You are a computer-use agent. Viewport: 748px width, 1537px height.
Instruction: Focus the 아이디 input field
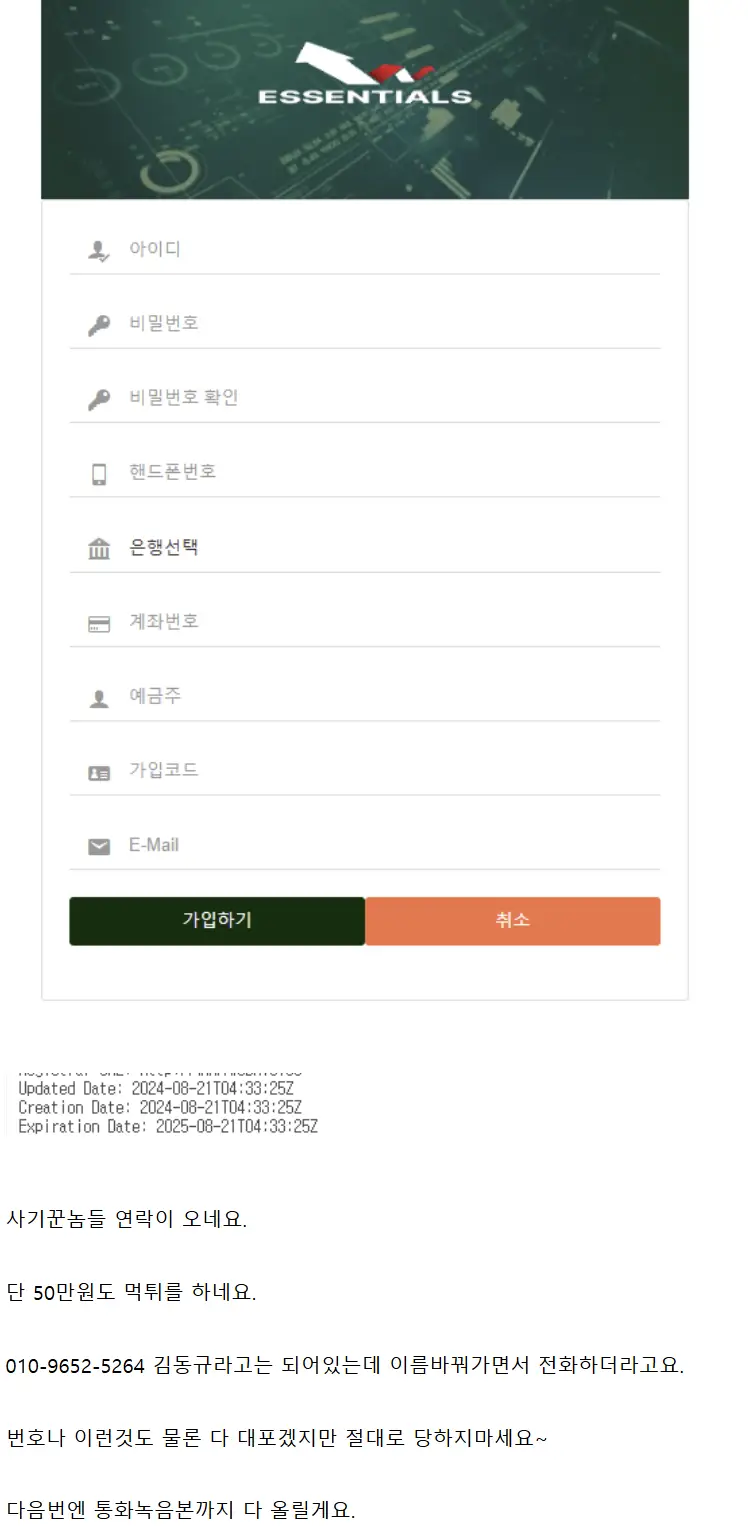(390, 250)
